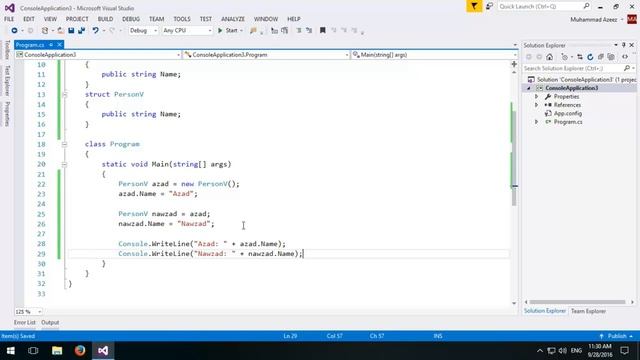Open the Action Center notification icon
The image size is (640, 360).
(x=624, y=351)
